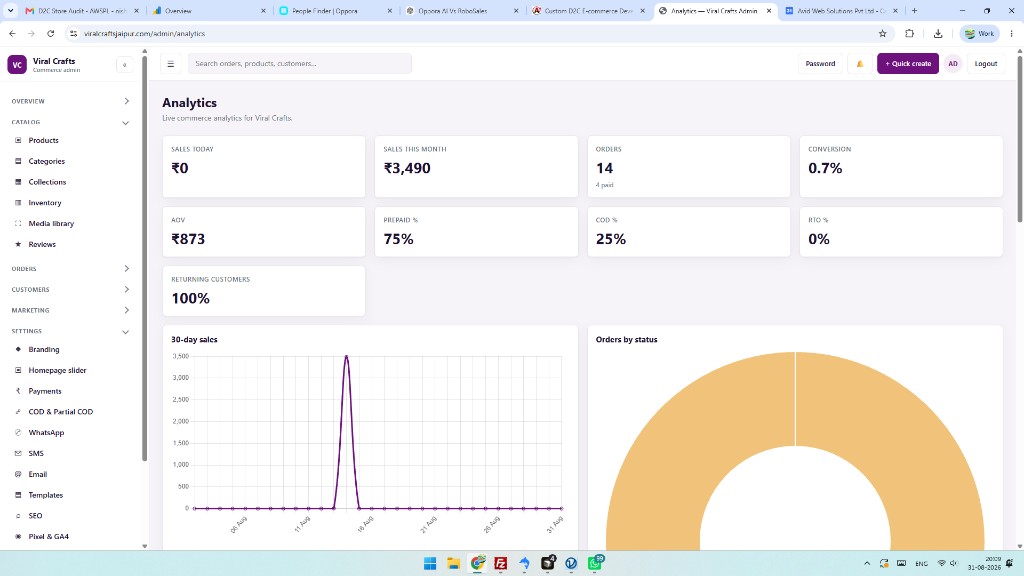
Task: Click the Templates sidebar icon
Action: (18, 495)
